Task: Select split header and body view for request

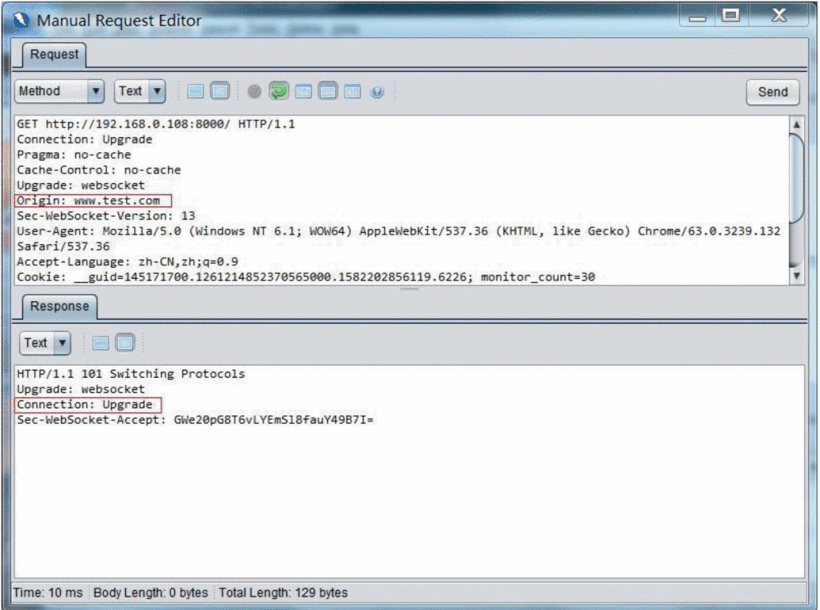Action: 218,92
